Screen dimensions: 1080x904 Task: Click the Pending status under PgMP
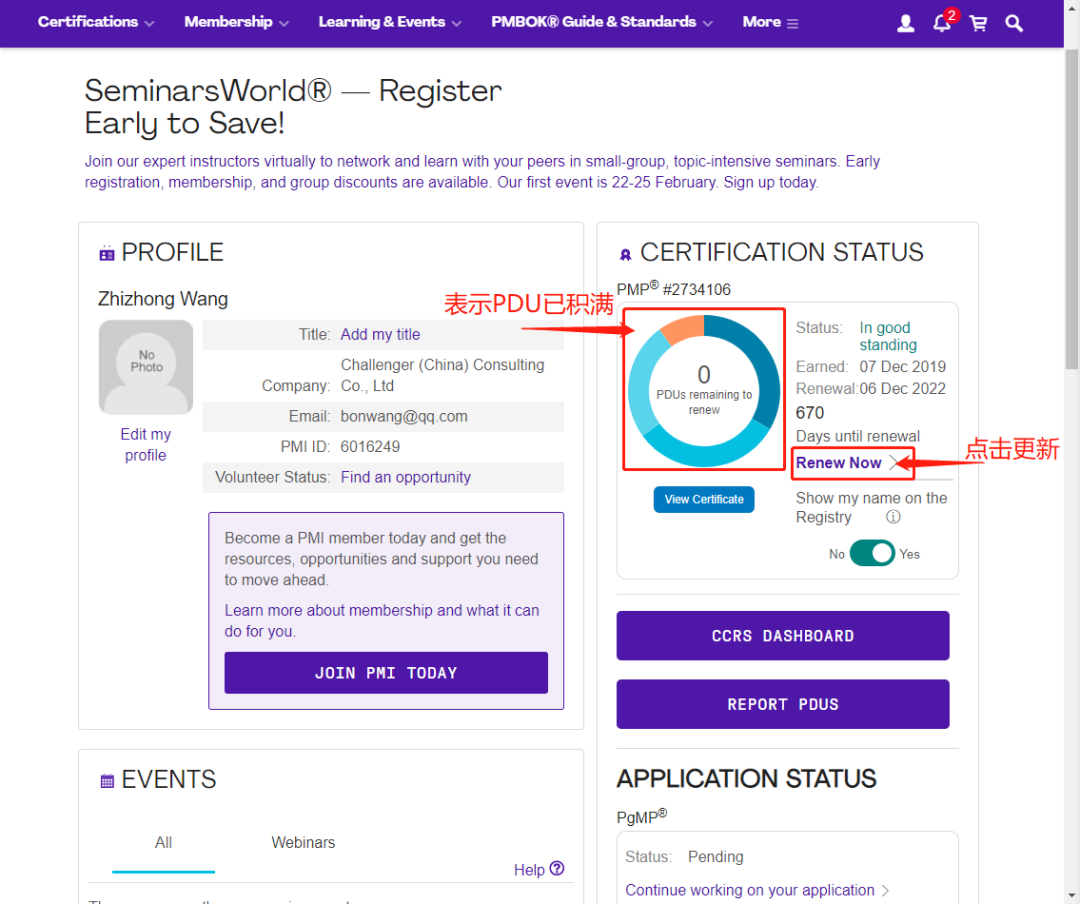(716, 856)
